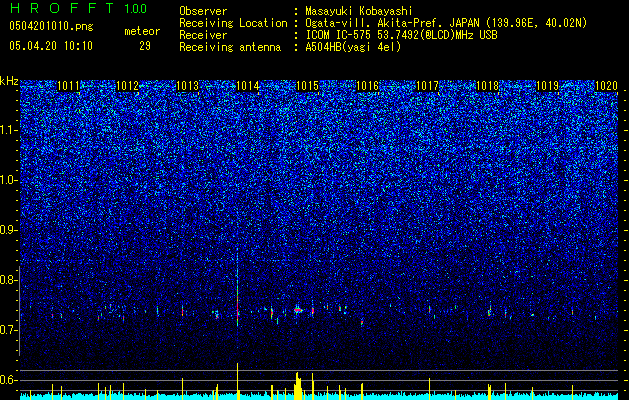629x400 pixels.
Task: Select the filename 0504201010.png
Action: (x=51, y=26)
